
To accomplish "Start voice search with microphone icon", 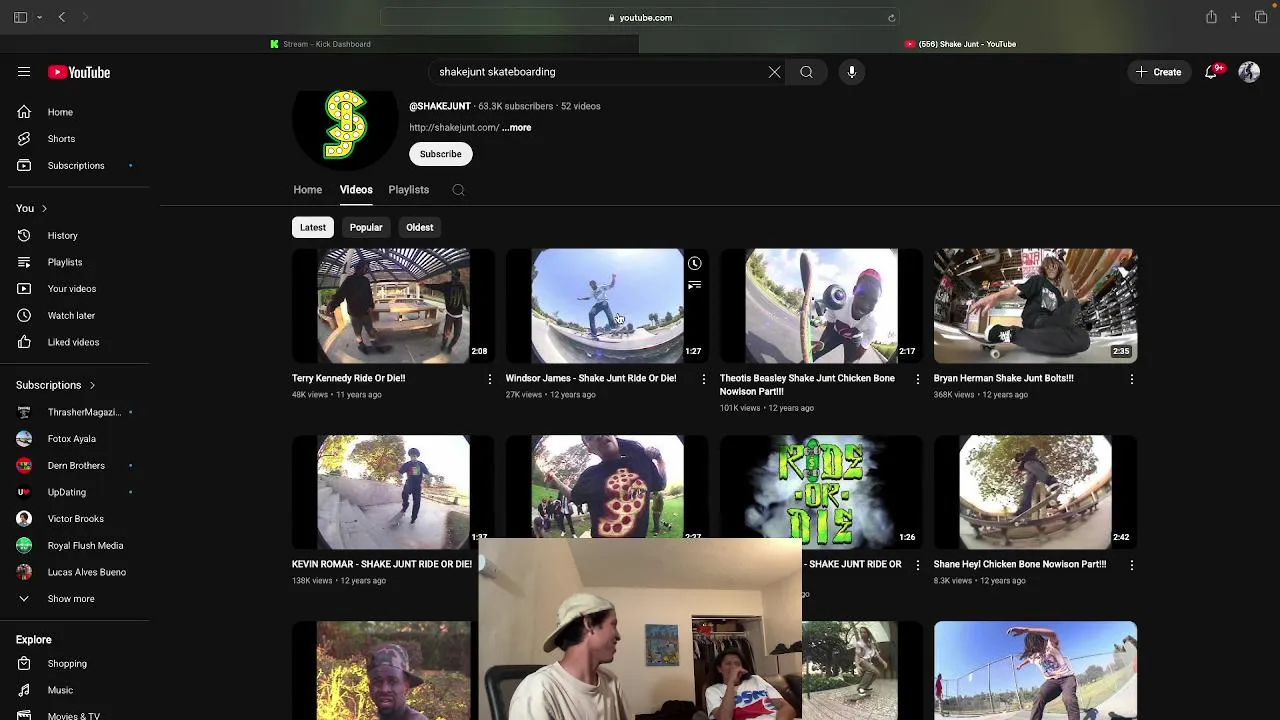I will [852, 72].
